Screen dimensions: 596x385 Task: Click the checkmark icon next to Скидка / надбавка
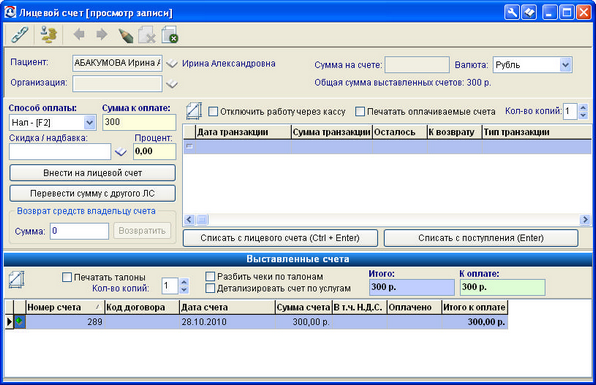point(121,152)
